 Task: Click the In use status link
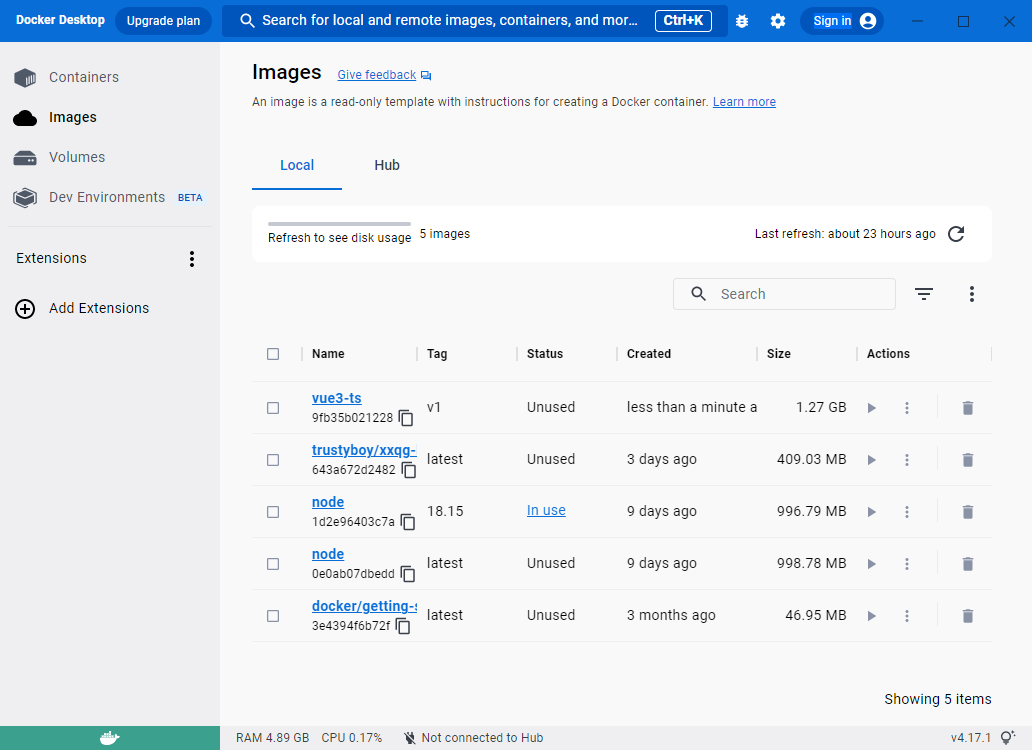546,511
